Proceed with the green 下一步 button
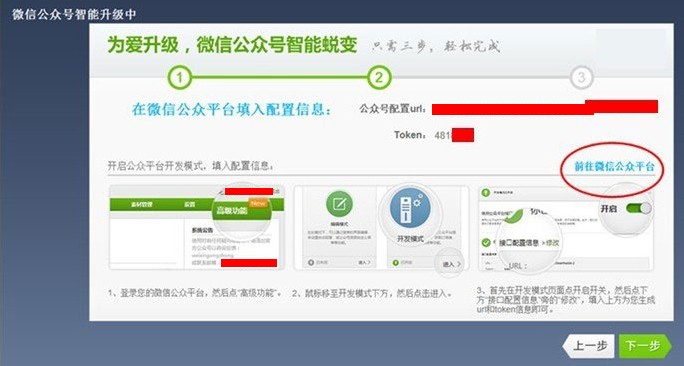 pos(645,346)
